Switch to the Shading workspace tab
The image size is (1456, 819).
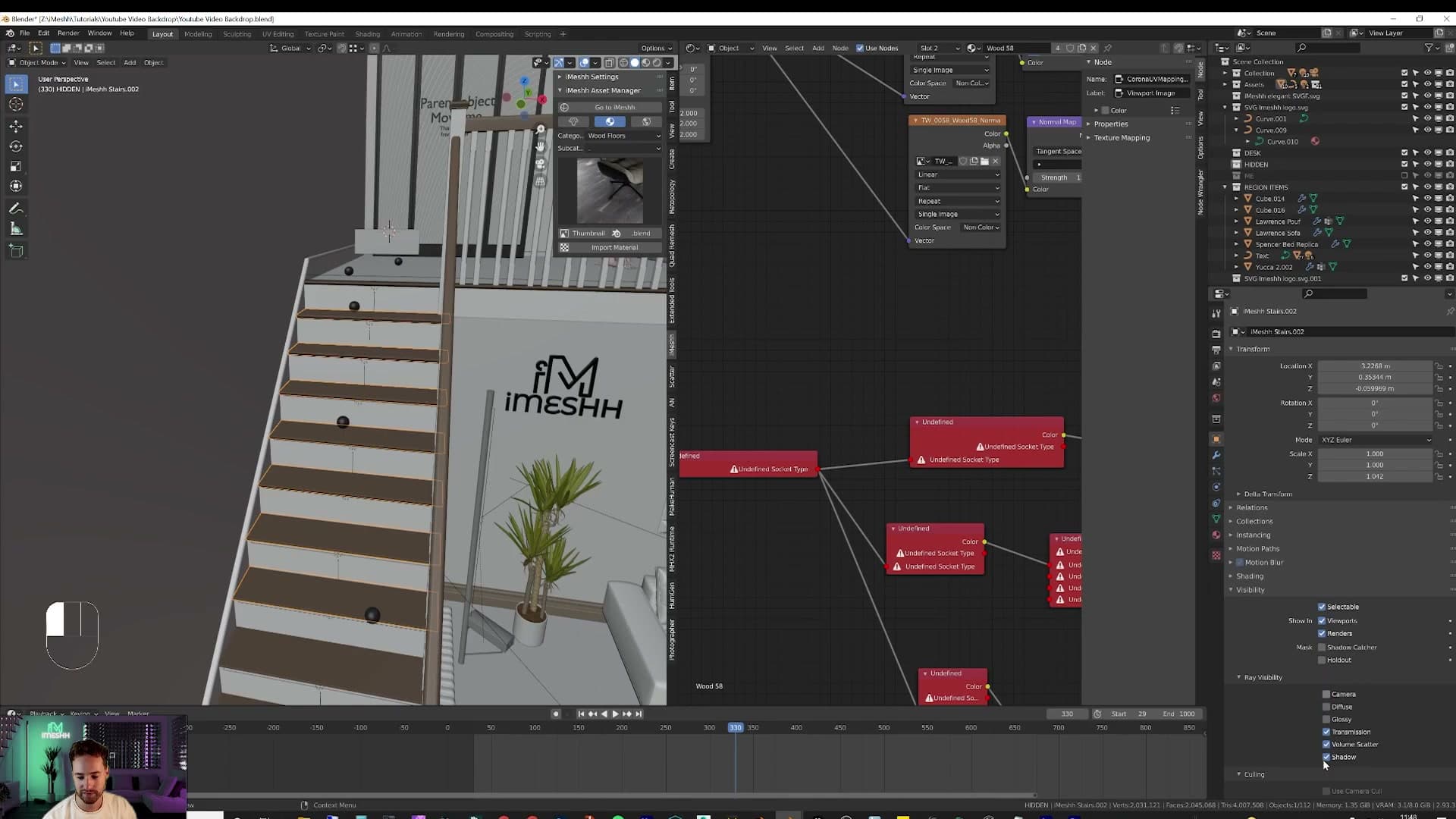[x=367, y=34]
